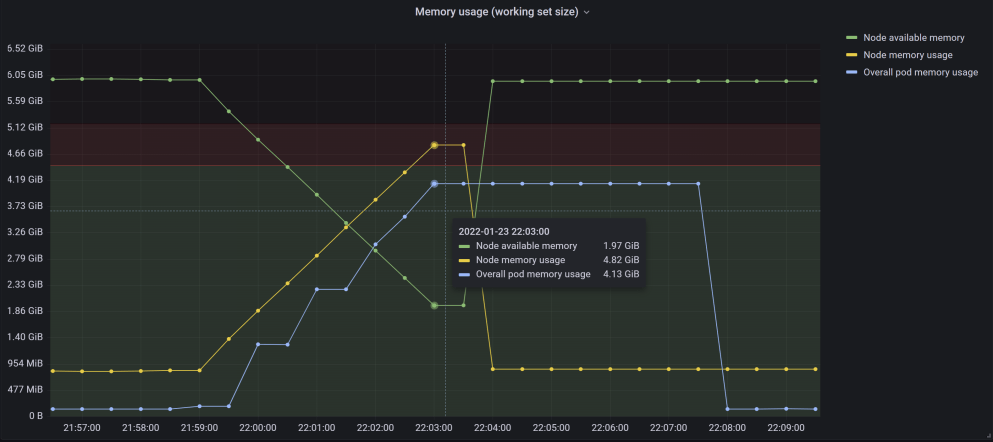The image size is (993, 442).
Task: Open color picker for blue Overall pod memory swatch
Action: pyautogui.click(x=852, y=72)
